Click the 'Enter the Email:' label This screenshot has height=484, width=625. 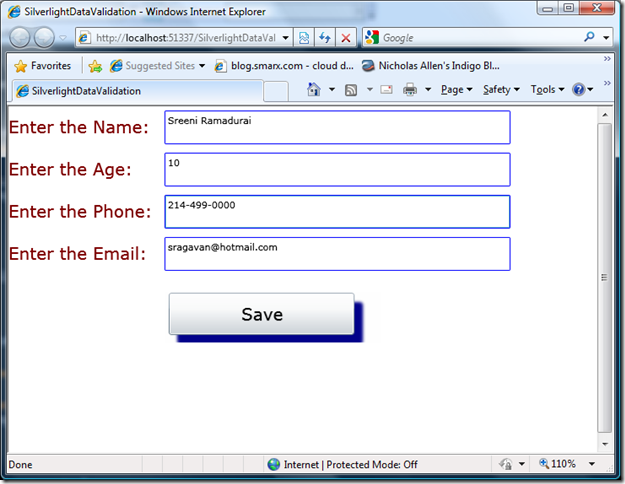pos(77,254)
